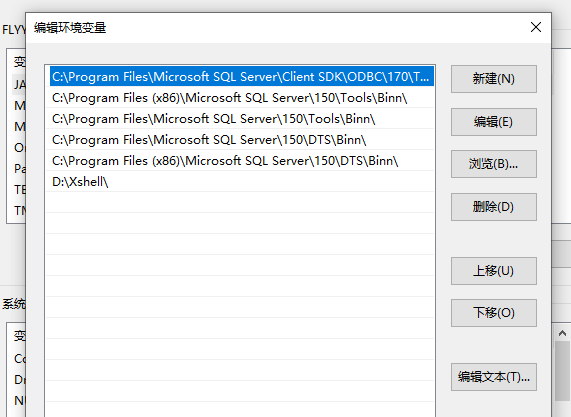
Task: Select the Program Files (x86) 150\DTS\Binn\ entry
Action: click(240, 161)
